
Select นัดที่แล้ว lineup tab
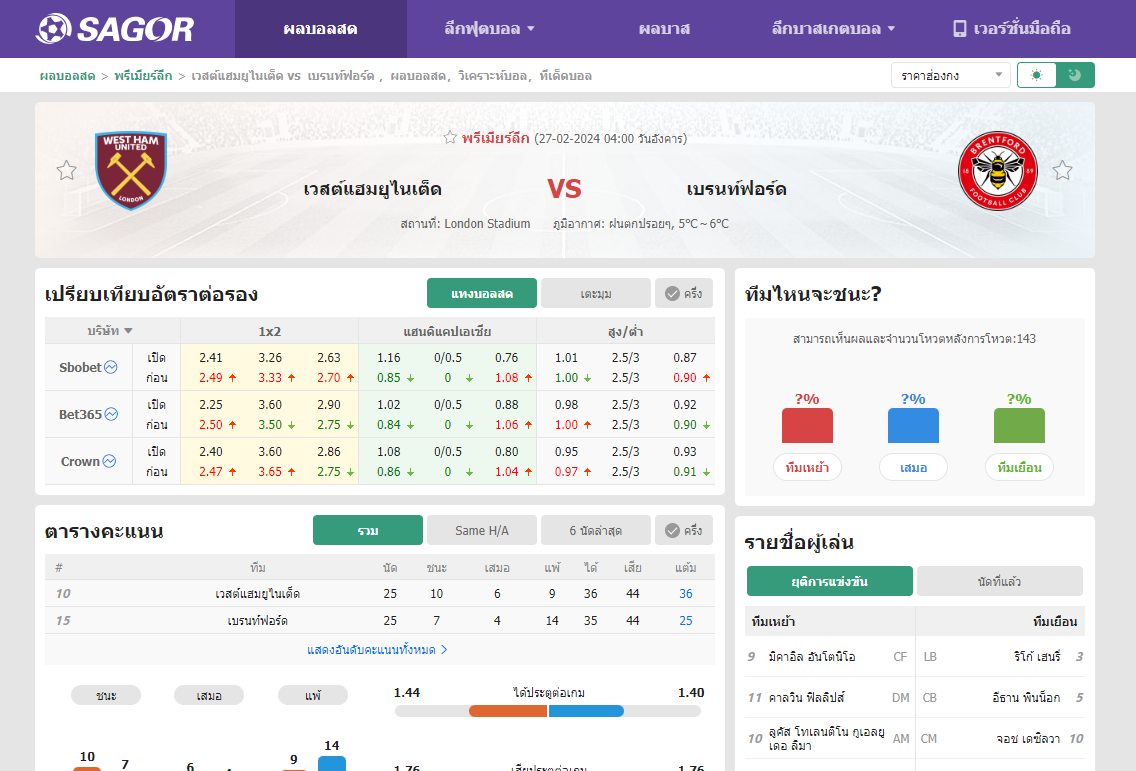(1000, 581)
